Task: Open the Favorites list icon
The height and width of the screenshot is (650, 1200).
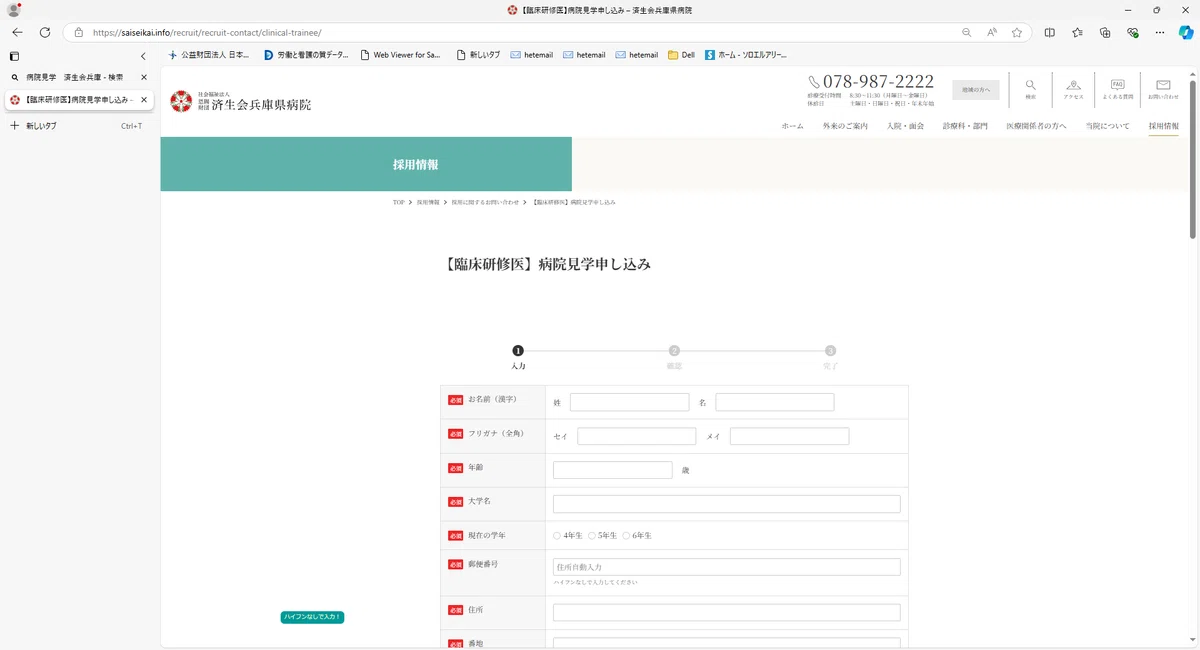Action: click(1077, 32)
